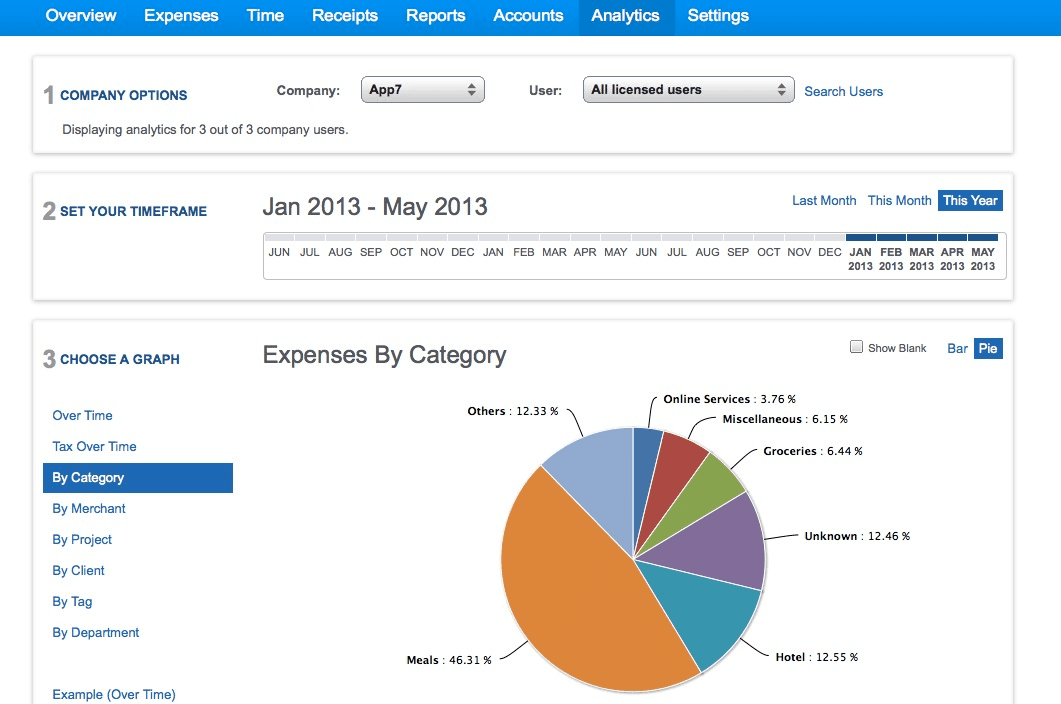Switch chart to Bar view
This screenshot has width=1061, height=704.
click(x=957, y=349)
